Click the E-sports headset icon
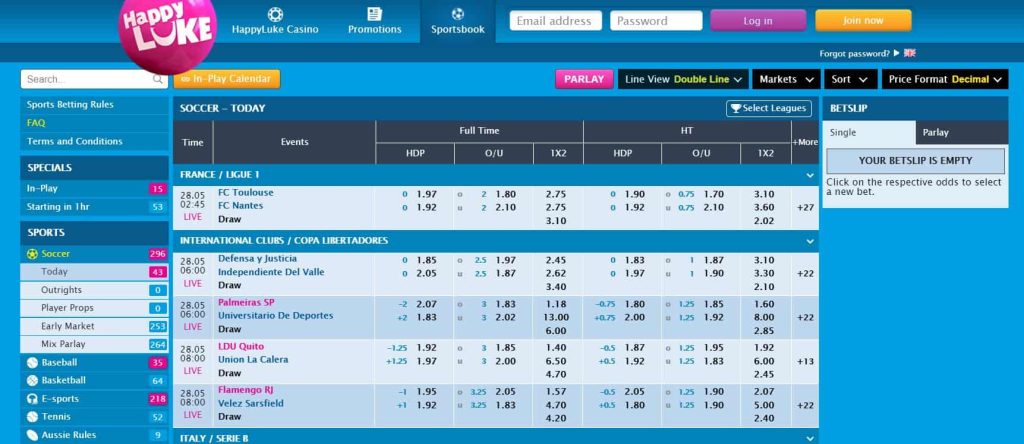Viewport: 1024px width, 444px height. [33, 399]
